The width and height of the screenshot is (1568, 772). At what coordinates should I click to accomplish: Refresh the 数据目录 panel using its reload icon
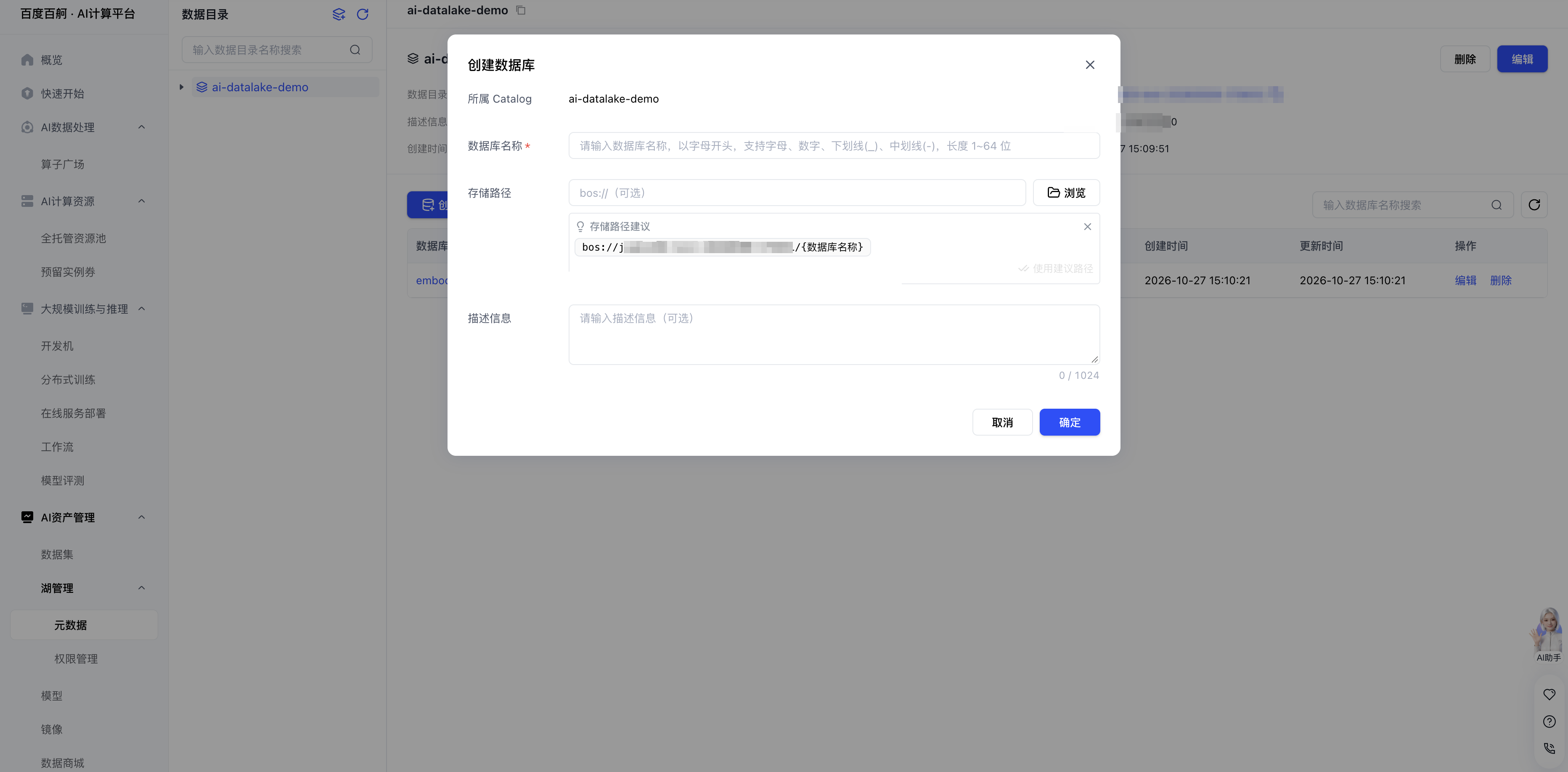(x=363, y=14)
